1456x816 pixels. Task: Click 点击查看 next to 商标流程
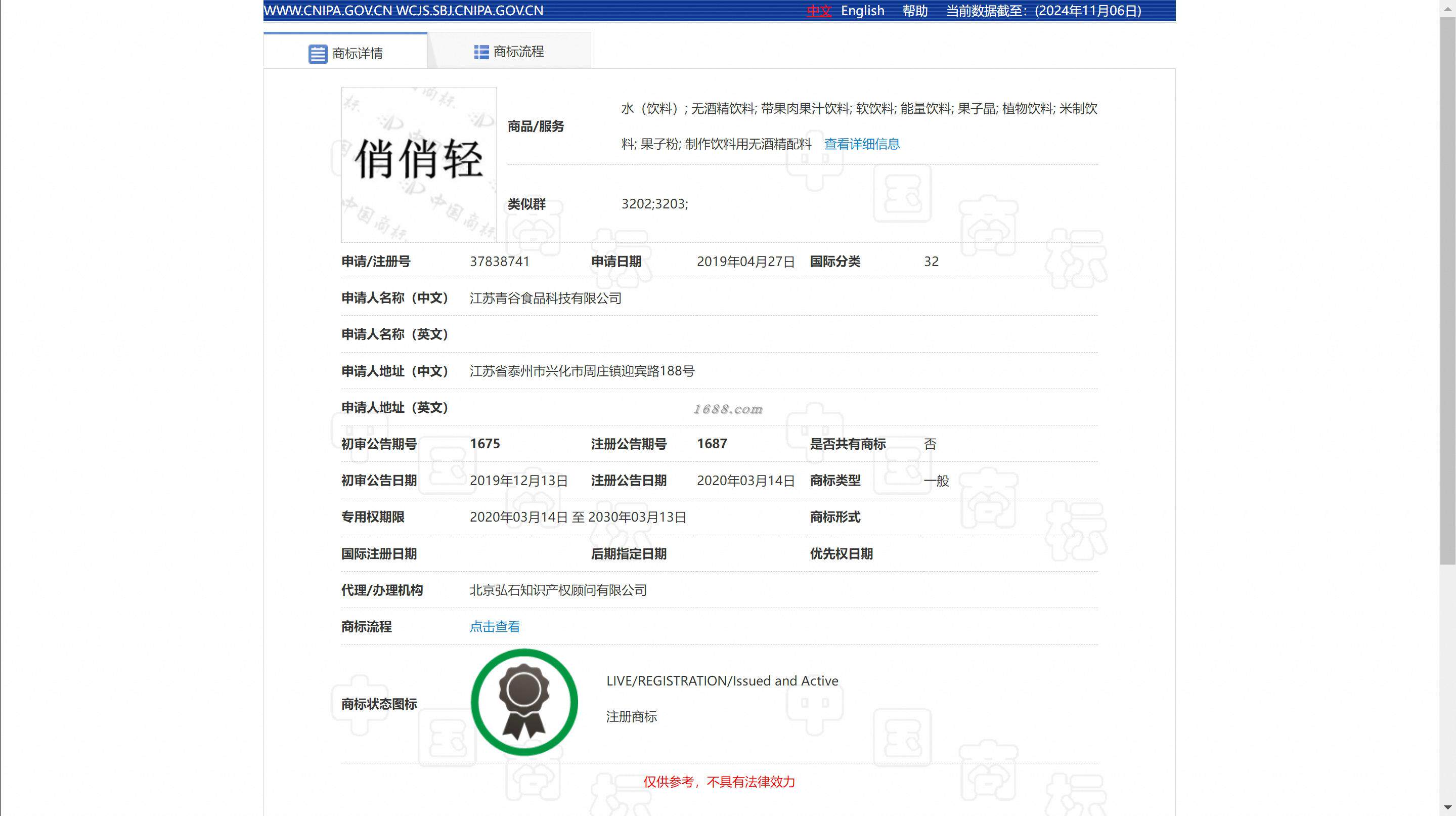tap(495, 627)
